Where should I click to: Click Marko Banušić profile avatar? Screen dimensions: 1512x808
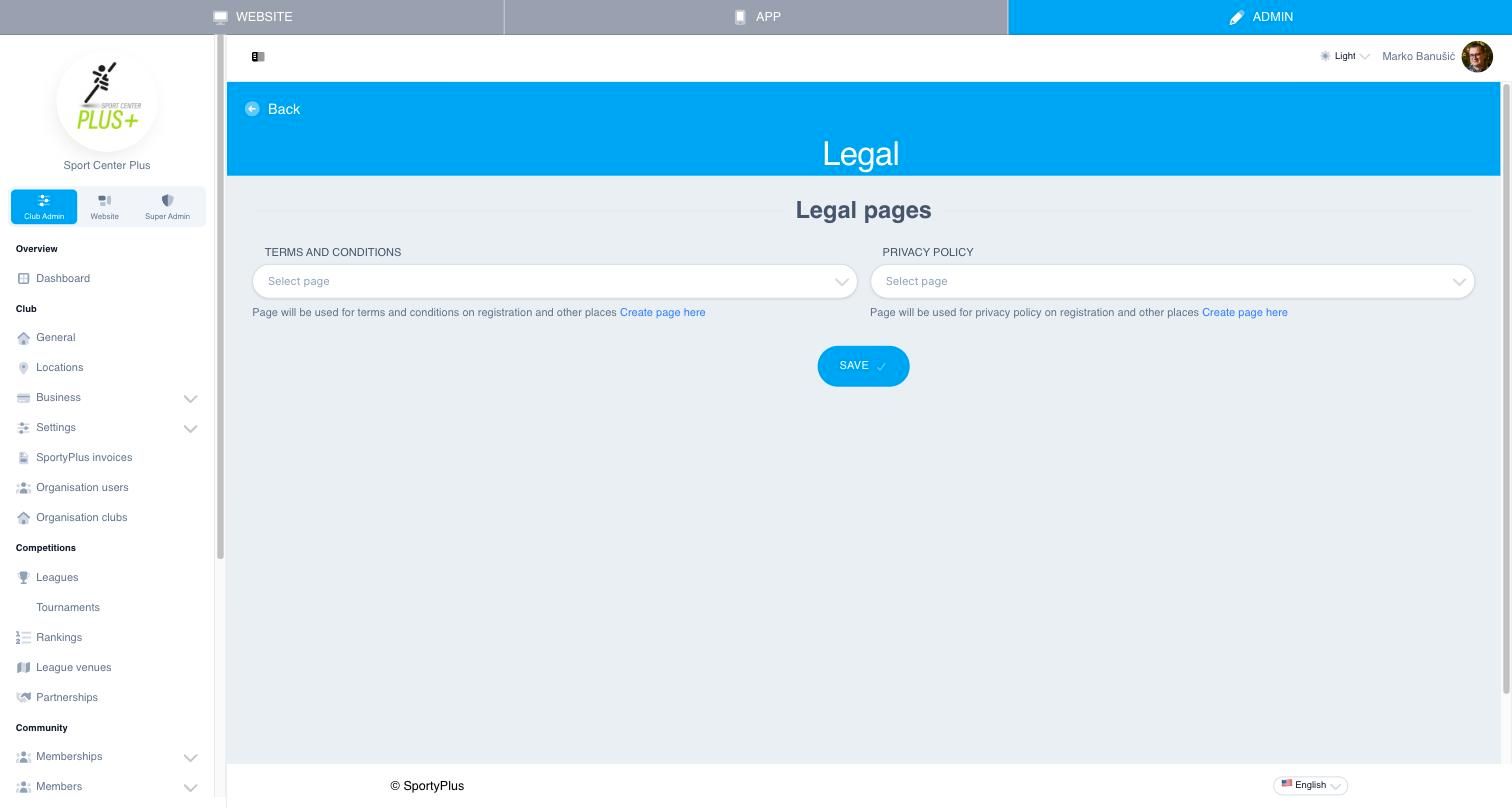coord(1477,57)
